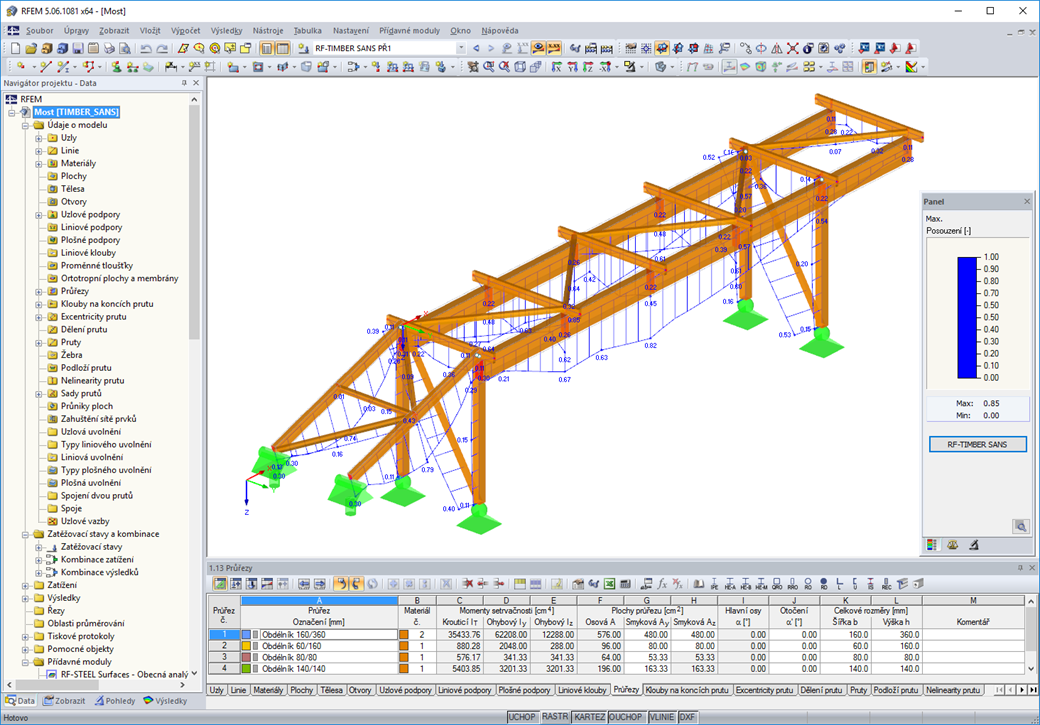Select the Zoom magnifier tool
This screenshot has height=725, width=1040.
point(487,68)
